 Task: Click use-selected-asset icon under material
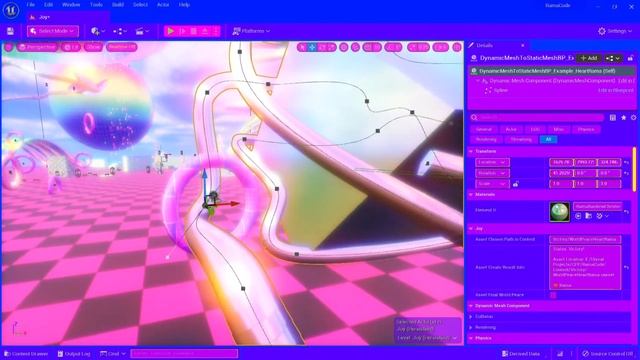(x=578, y=216)
